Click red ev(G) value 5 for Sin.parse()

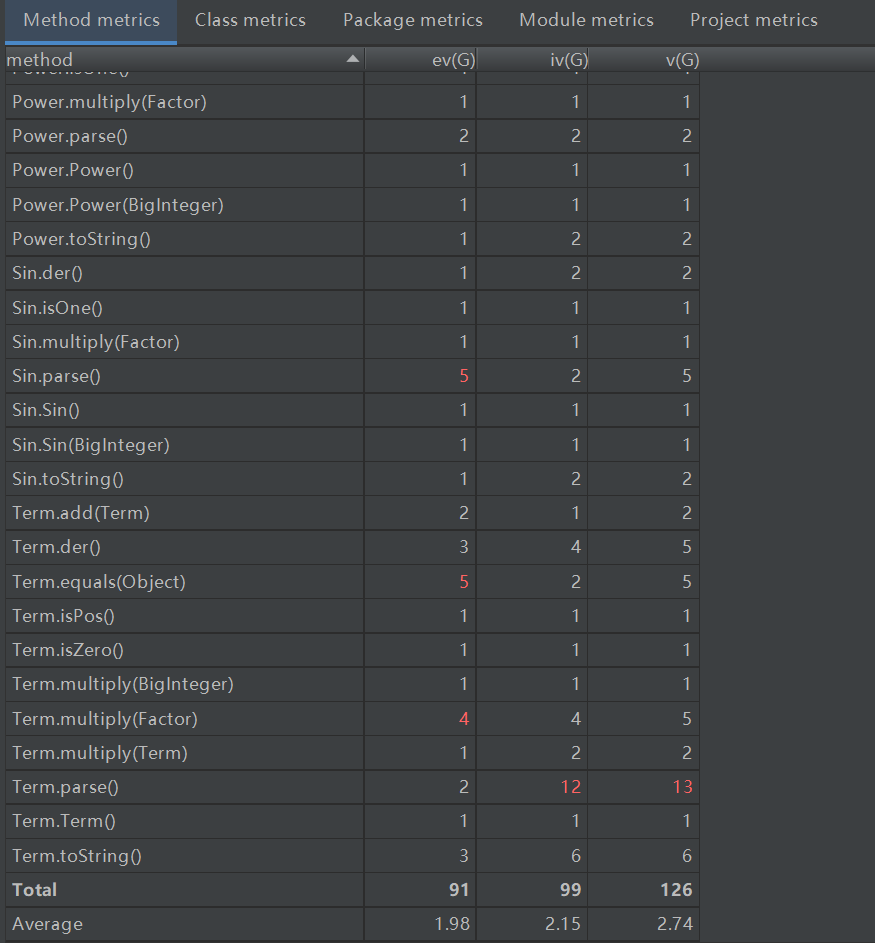pos(464,376)
